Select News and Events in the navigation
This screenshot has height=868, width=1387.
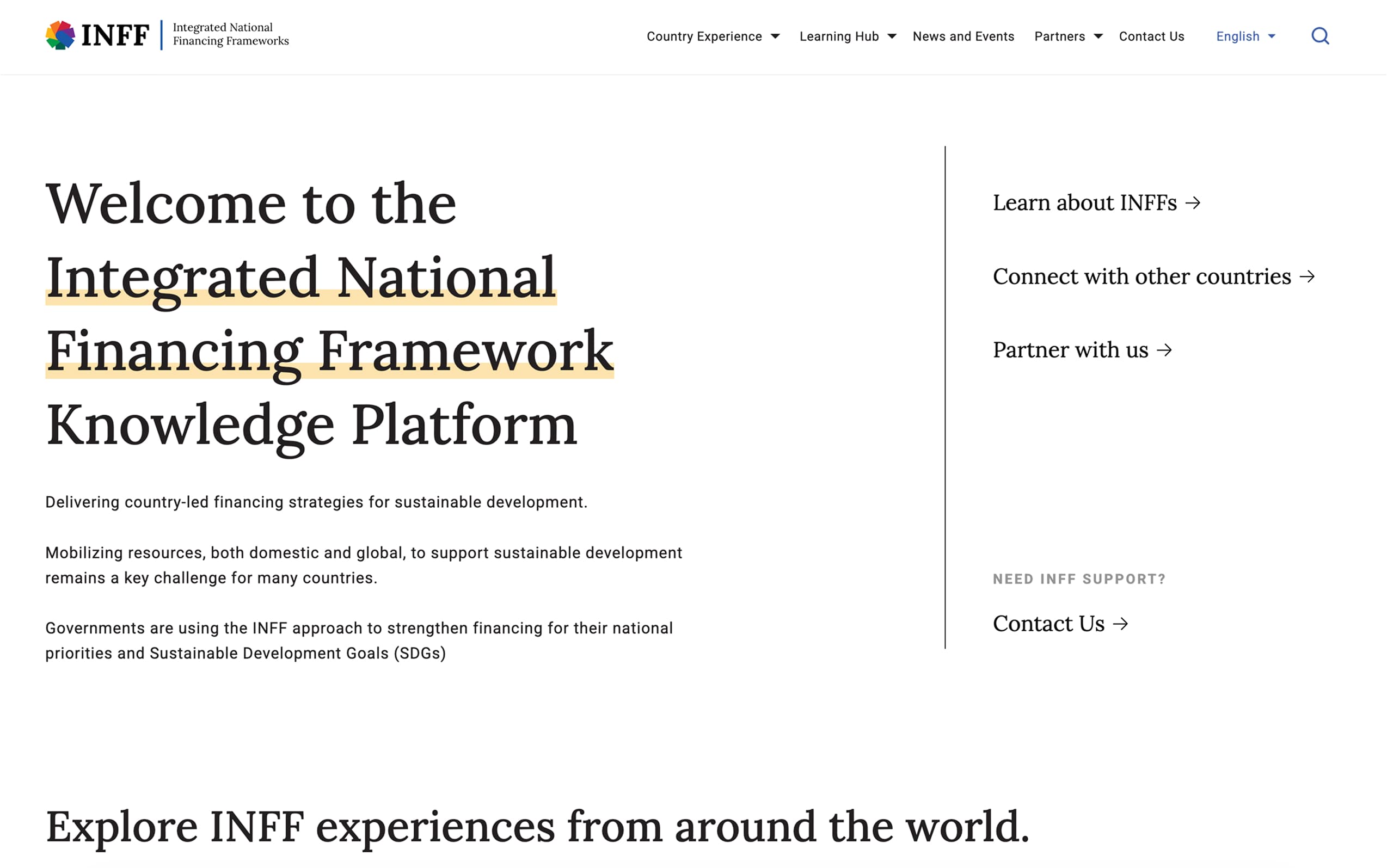click(963, 36)
